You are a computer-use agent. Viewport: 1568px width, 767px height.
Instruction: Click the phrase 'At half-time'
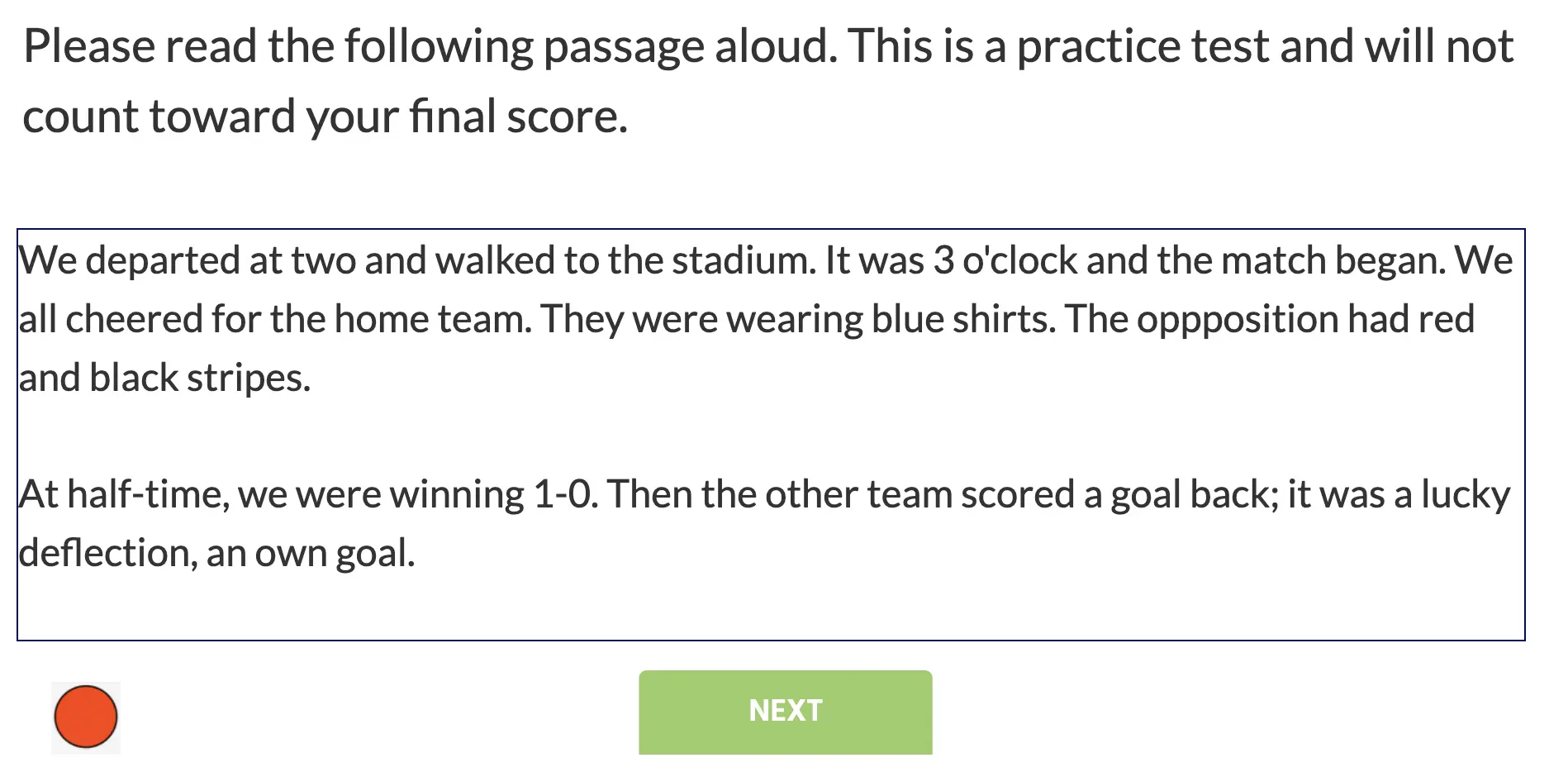[x=123, y=495]
